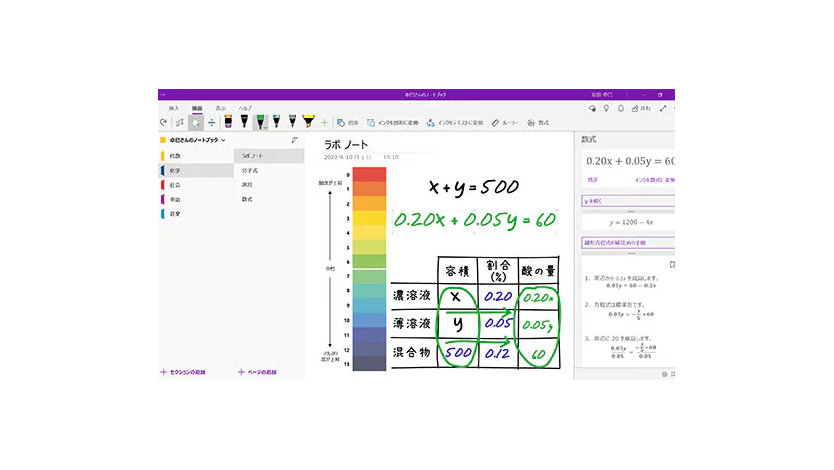834x470 pixels.
Task: Click the table cell with 0.12
Action: click(x=498, y=353)
